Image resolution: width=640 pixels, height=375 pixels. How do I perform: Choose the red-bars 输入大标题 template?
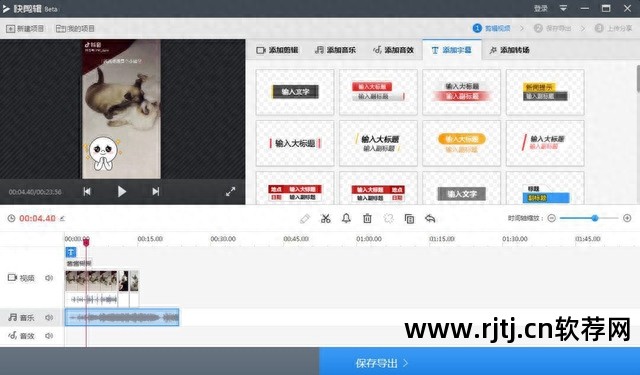coord(295,143)
